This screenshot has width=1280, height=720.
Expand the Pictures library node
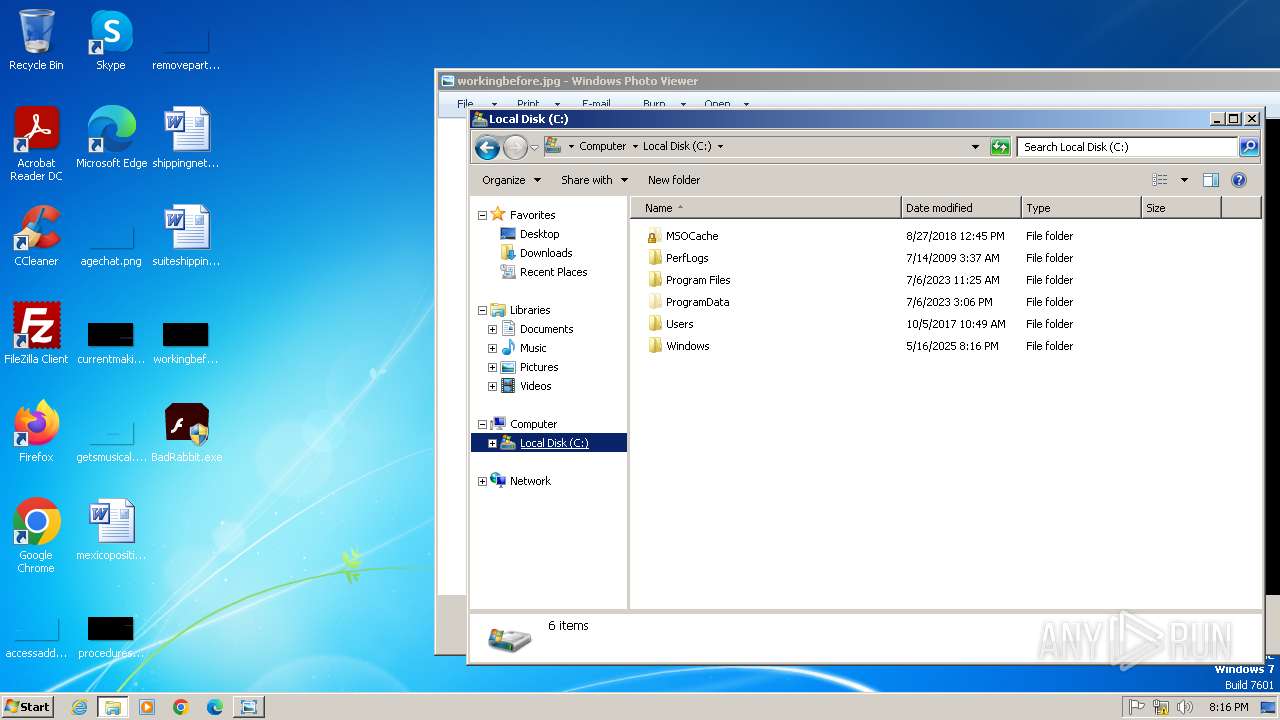pos(492,367)
